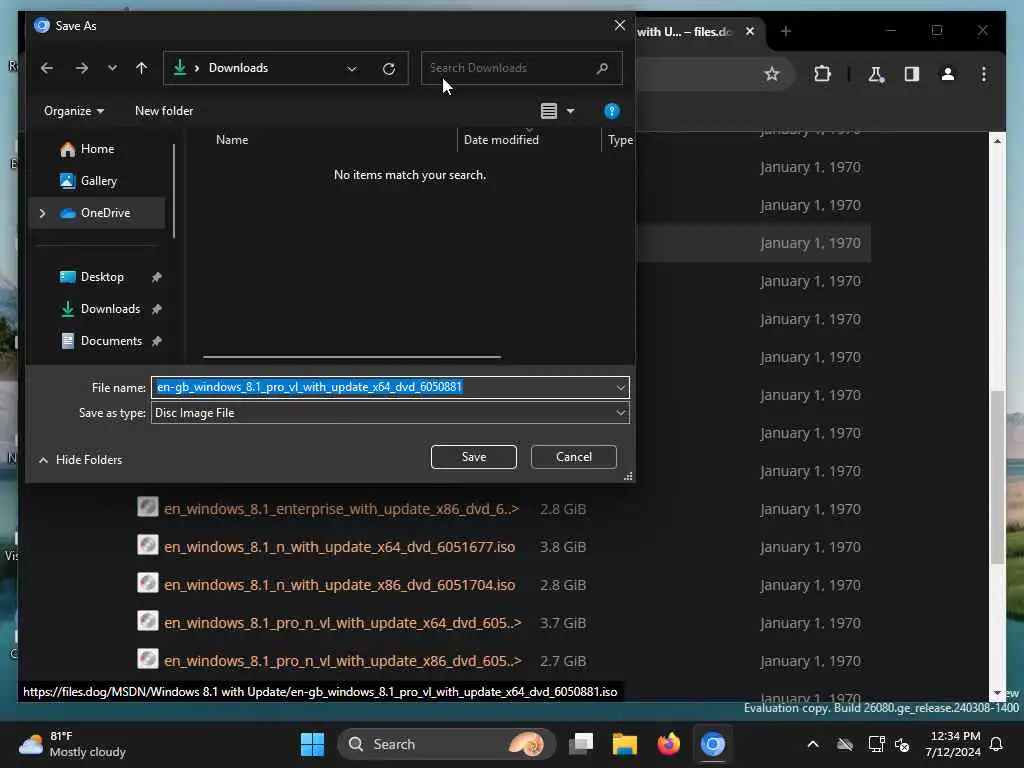Open en_windows_8.1_n_with_update_x86_dvd_6051704.iso link
The image size is (1024, 768).
click(339, 585)
